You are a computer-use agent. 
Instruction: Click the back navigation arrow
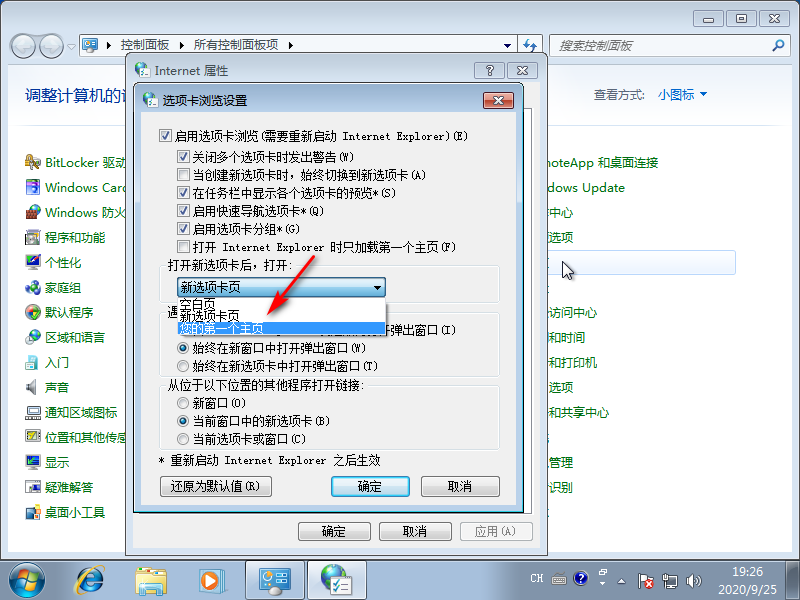(23, 46)
